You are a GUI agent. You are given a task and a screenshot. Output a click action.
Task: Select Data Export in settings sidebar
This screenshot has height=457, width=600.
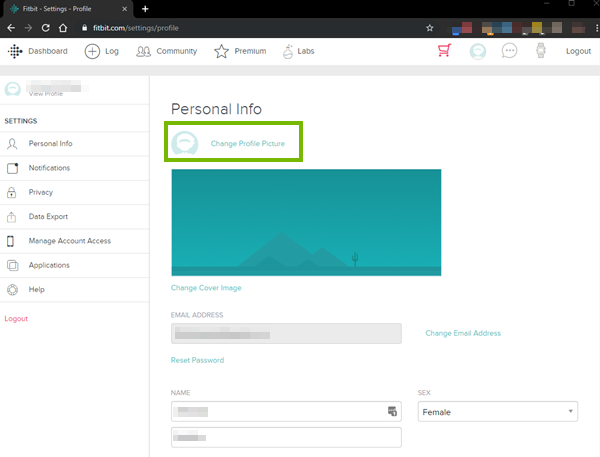(x=75, y=217)
